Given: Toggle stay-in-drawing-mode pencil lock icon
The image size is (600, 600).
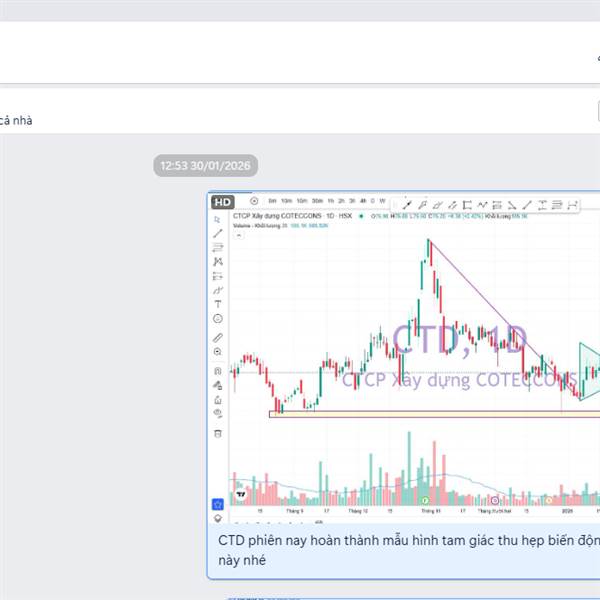Looking at the screenshot, I should [218, 385].
